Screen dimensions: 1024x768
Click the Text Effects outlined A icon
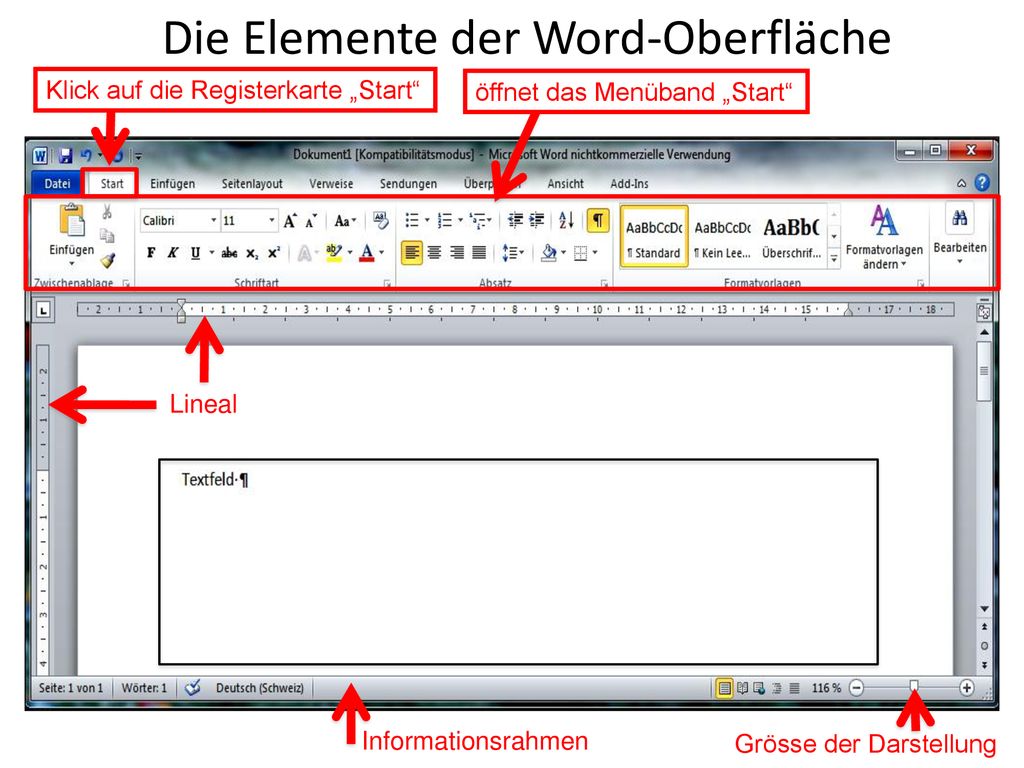304,253
